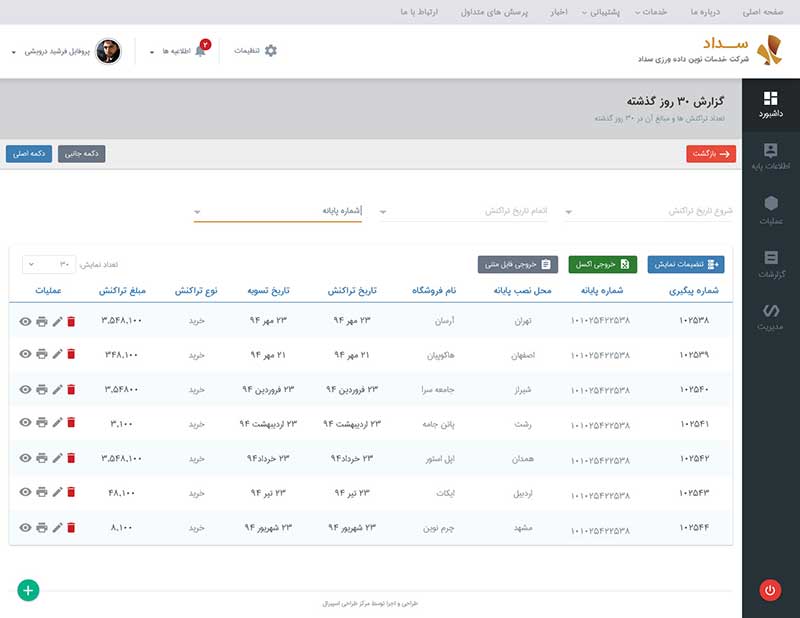This screenshot has width=800, height=618.
Task: Sort by tracking number column header
Action: 694,290
